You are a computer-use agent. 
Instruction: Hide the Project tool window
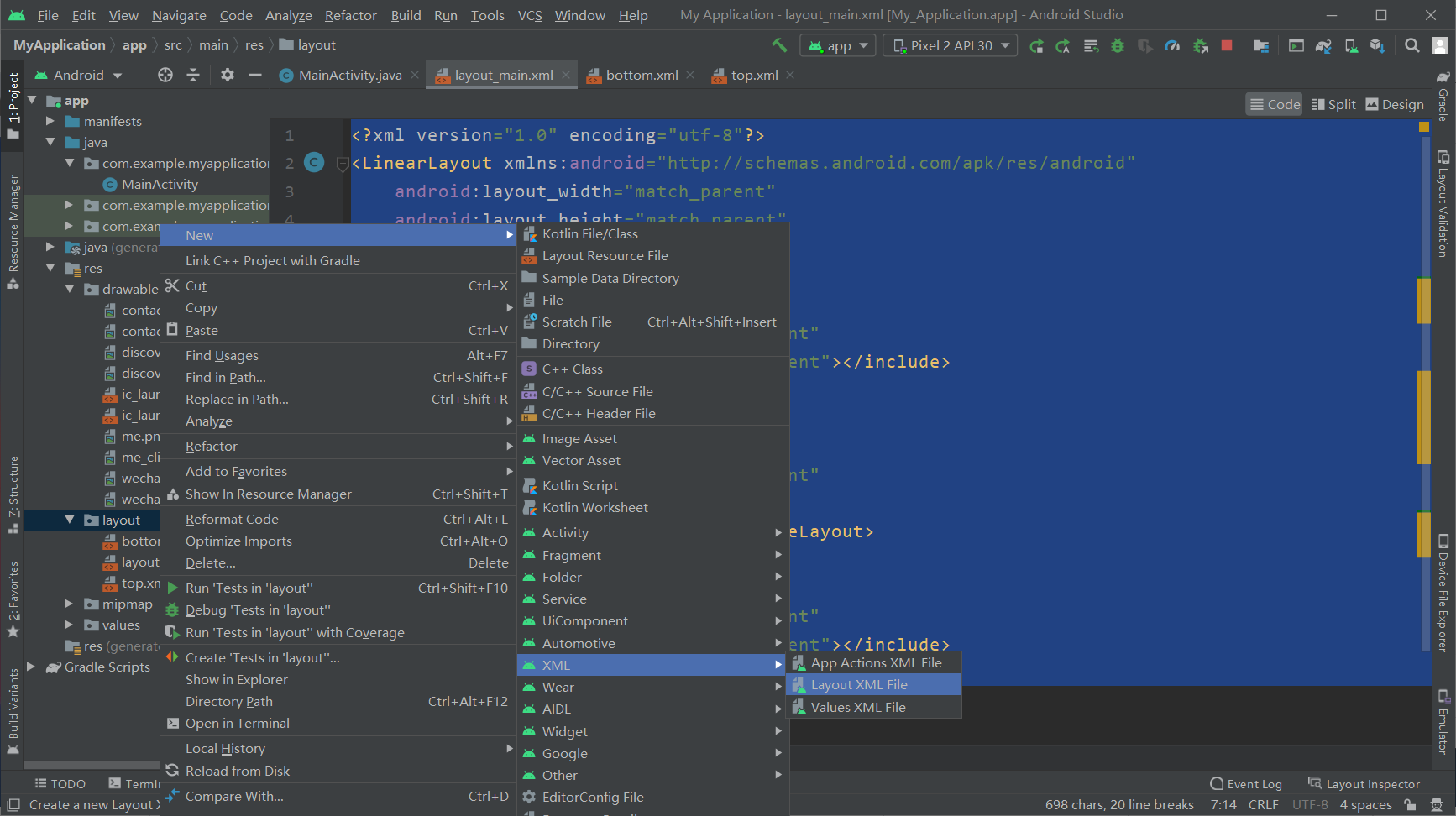tap(255, 75)
